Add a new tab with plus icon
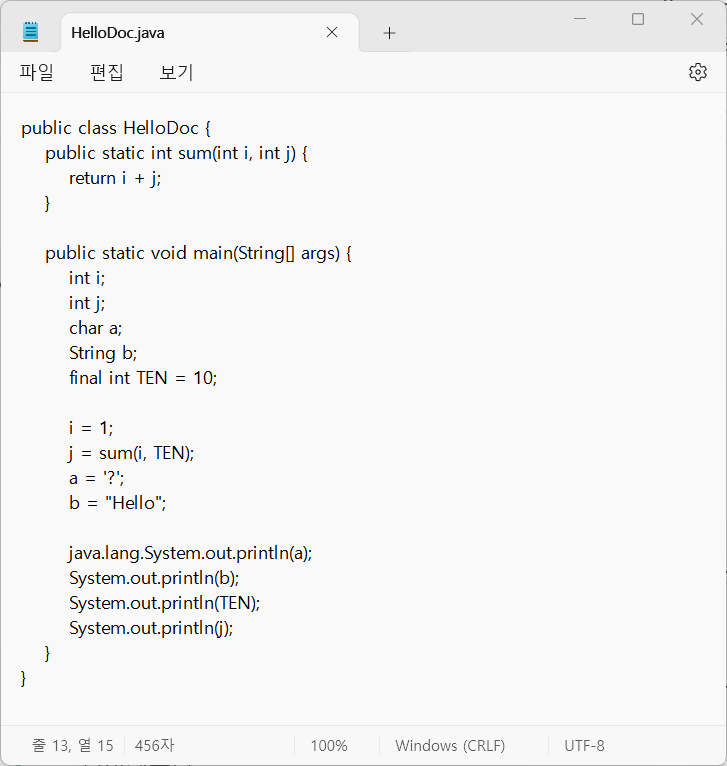The height and width of the screenshot is (766, 727). coord(389,33)
